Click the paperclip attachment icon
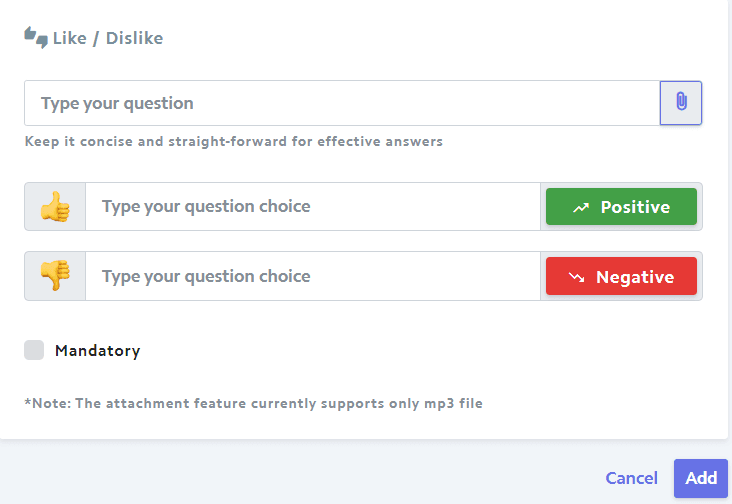The image size is (732, 504). point(681,103)
